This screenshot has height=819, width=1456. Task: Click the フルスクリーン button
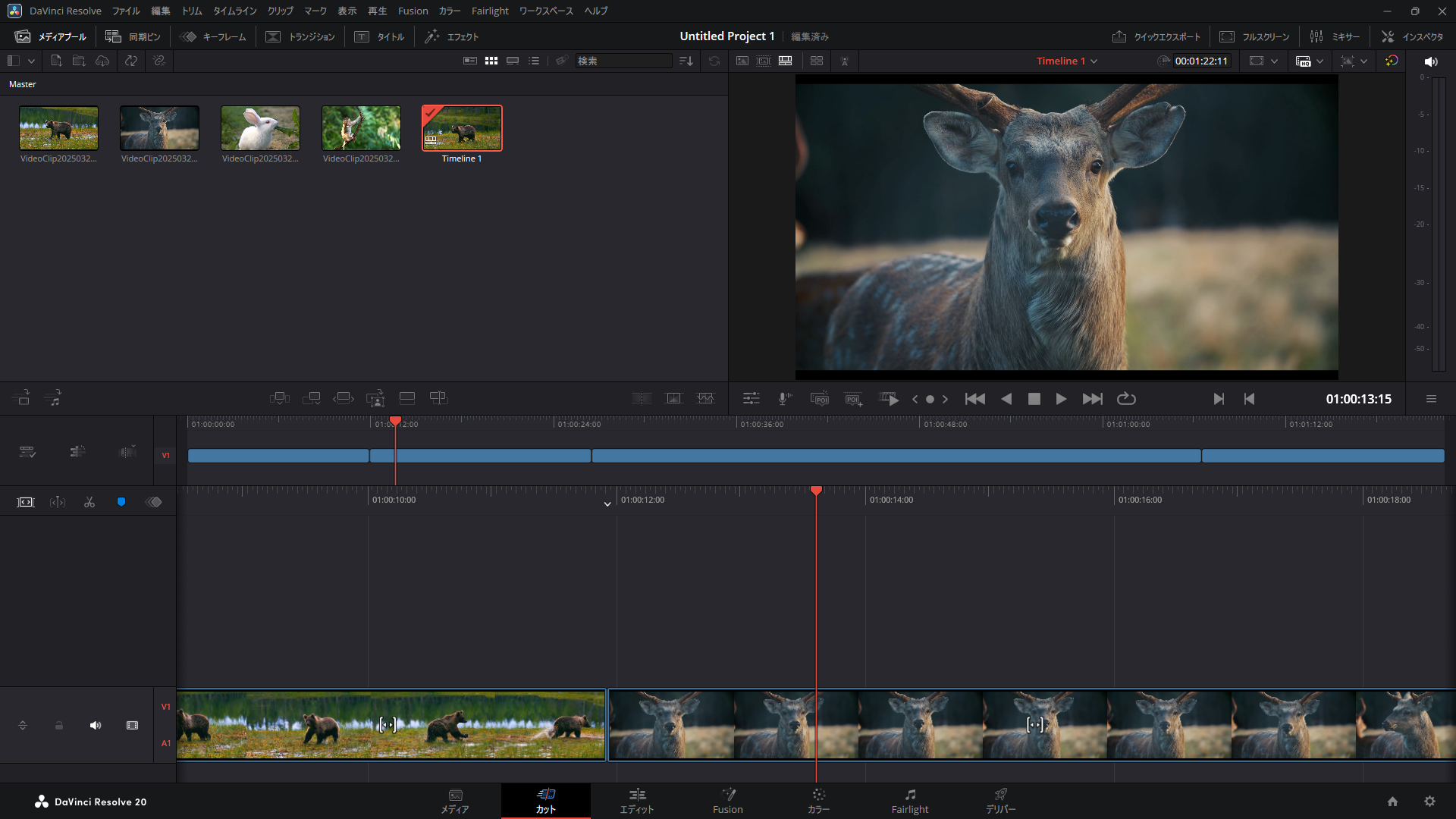[x=1254, y=36]
